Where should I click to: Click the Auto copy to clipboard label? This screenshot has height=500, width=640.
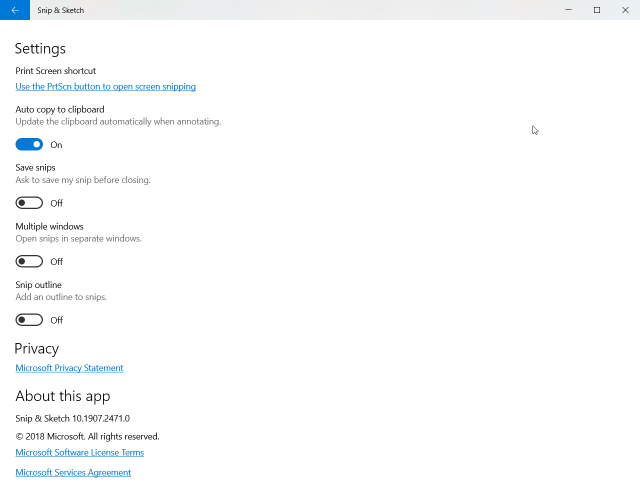click(60, 109)
